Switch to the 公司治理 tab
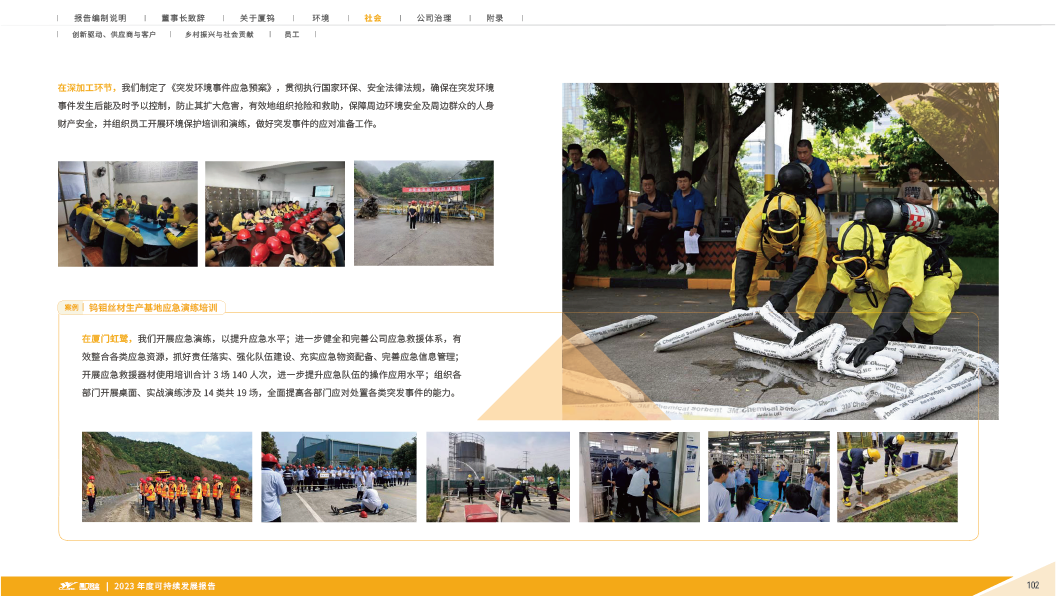Viewport: 1056px width, 596px height. [433, 18]
